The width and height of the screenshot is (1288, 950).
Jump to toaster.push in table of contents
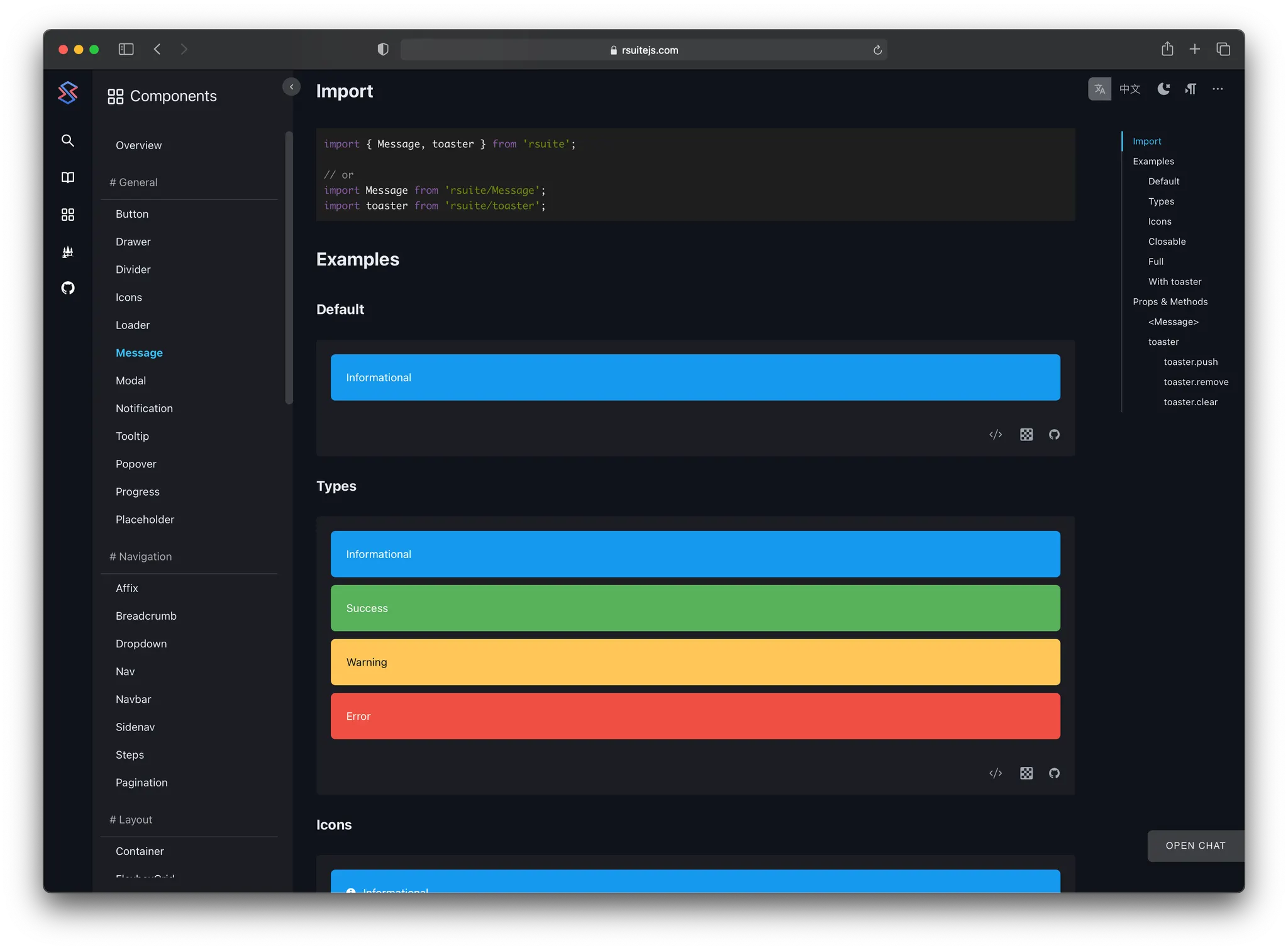(x=1190, y=362)
